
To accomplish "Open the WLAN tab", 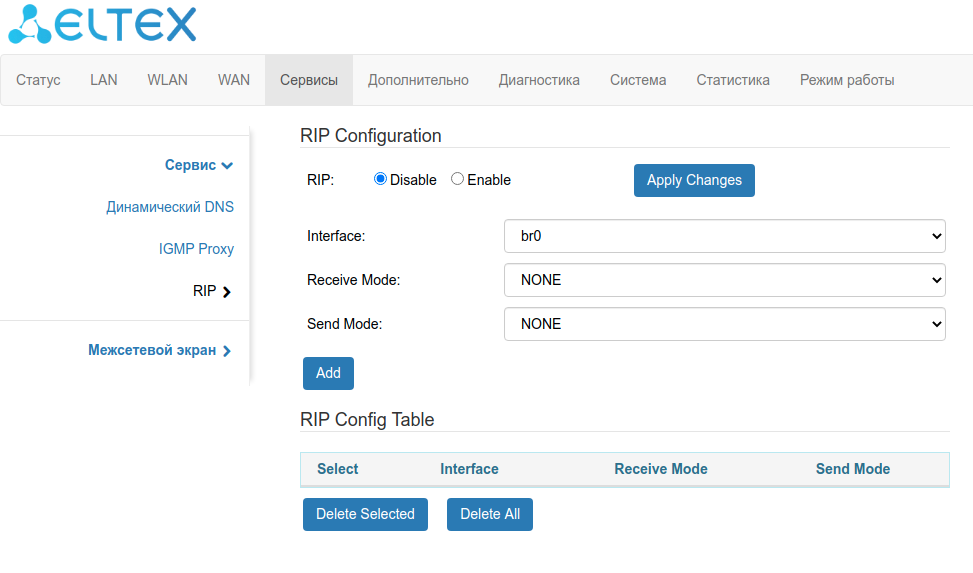I will (x=167, y=80).
